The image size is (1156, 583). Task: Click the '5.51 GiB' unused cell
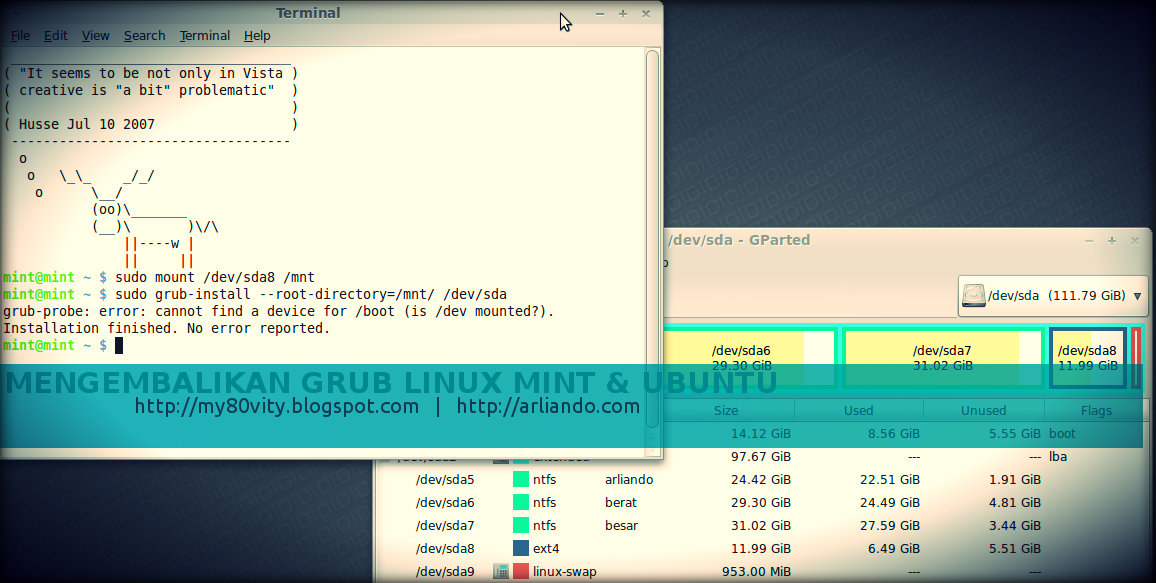point(1015,548)
